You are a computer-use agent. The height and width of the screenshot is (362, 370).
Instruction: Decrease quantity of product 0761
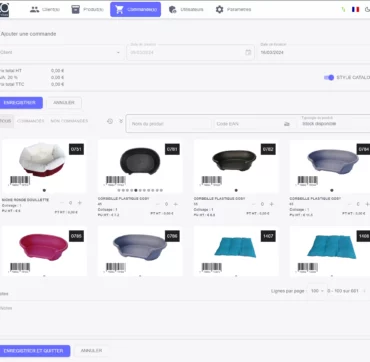[x=158, y=204]
